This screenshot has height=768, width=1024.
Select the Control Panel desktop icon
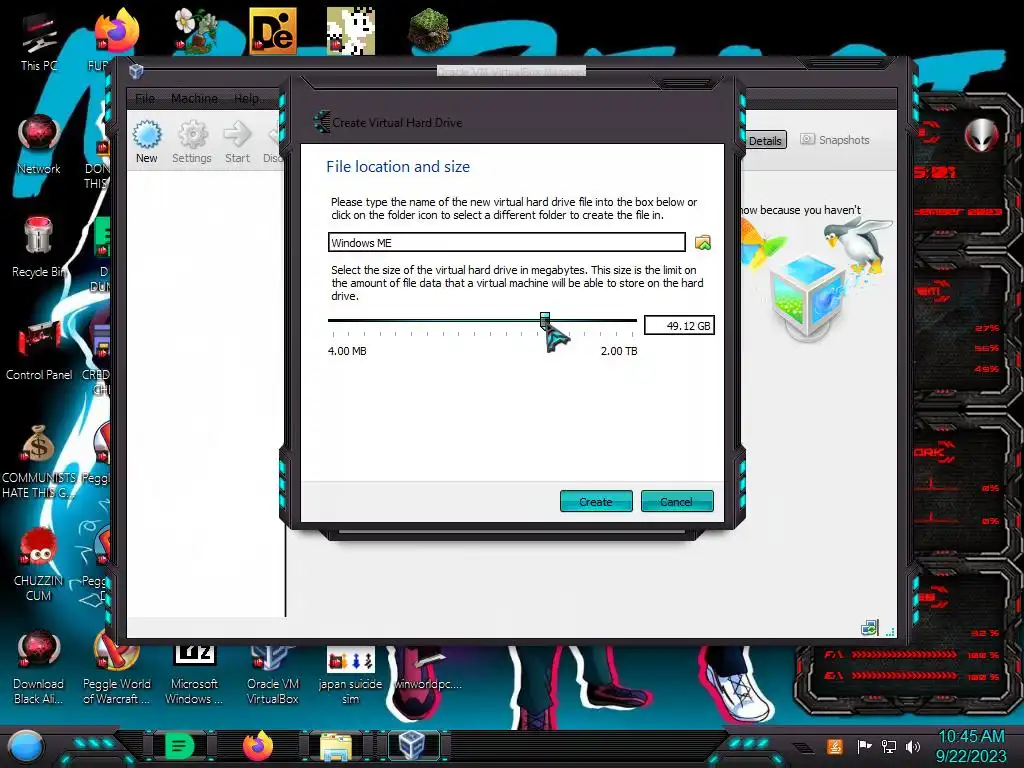pos(39,351)
